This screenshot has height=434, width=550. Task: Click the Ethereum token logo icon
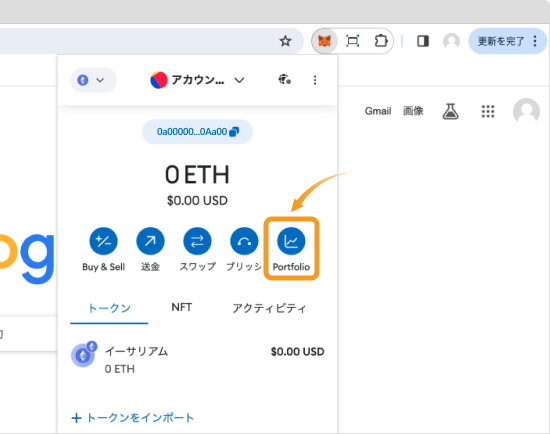[83, 355]
